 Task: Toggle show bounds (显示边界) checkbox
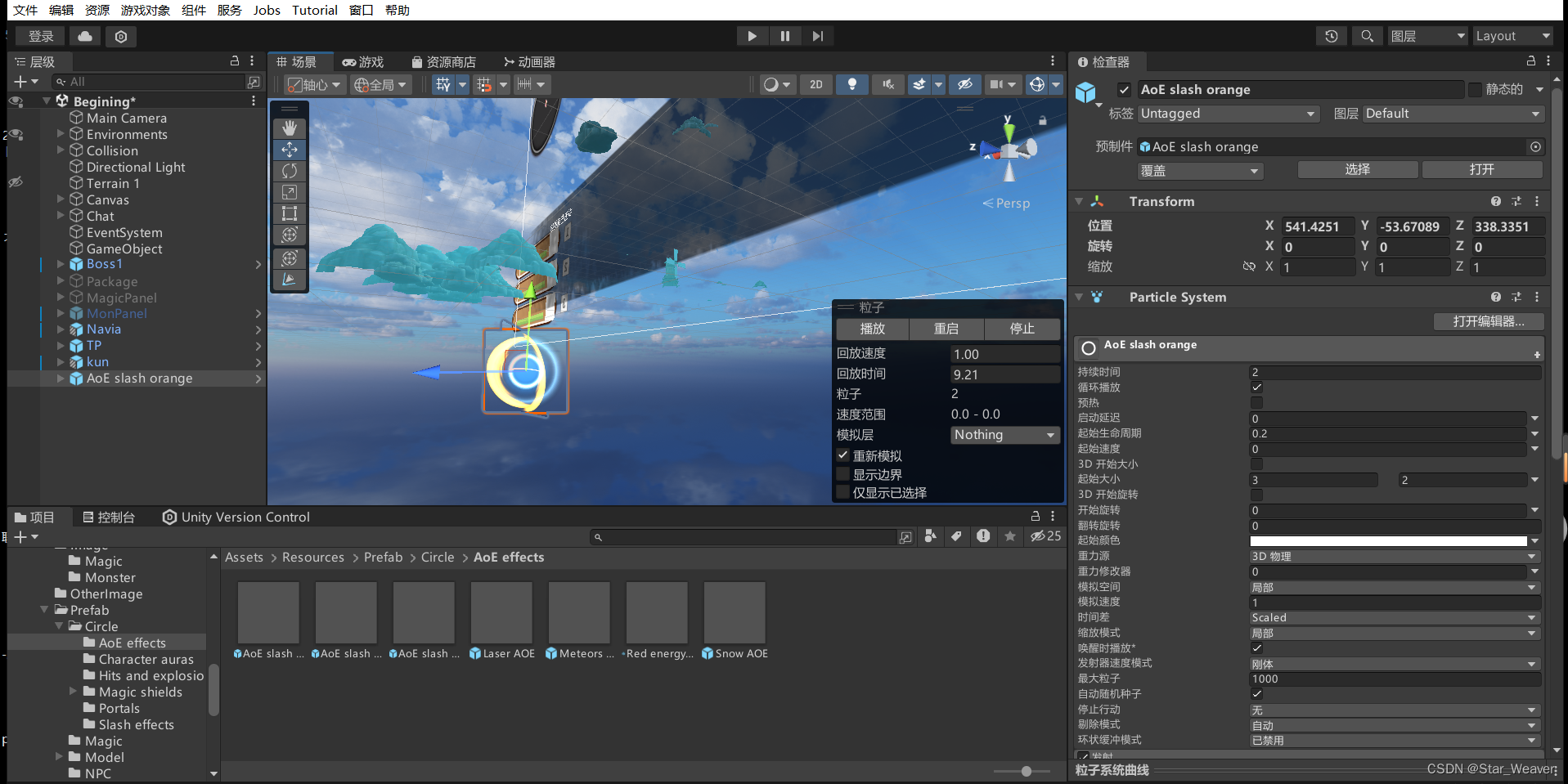842,474
